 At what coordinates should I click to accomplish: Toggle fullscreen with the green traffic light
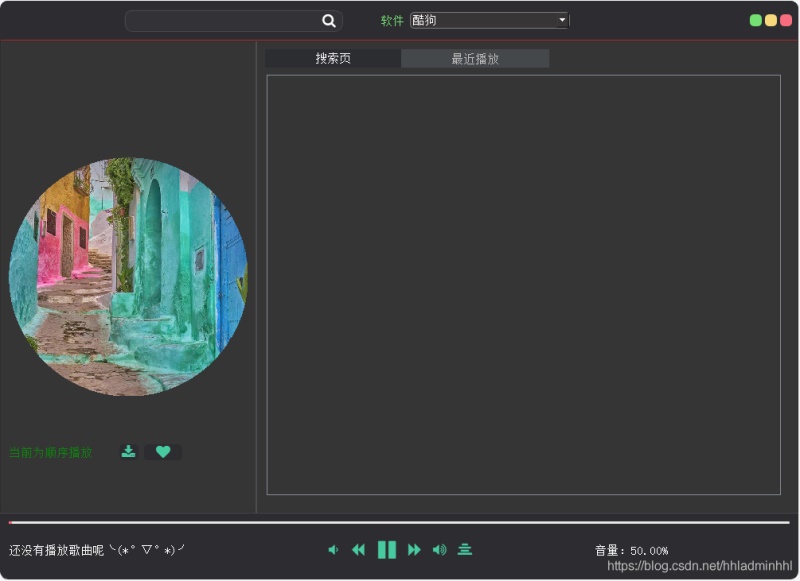click(756, 18)
